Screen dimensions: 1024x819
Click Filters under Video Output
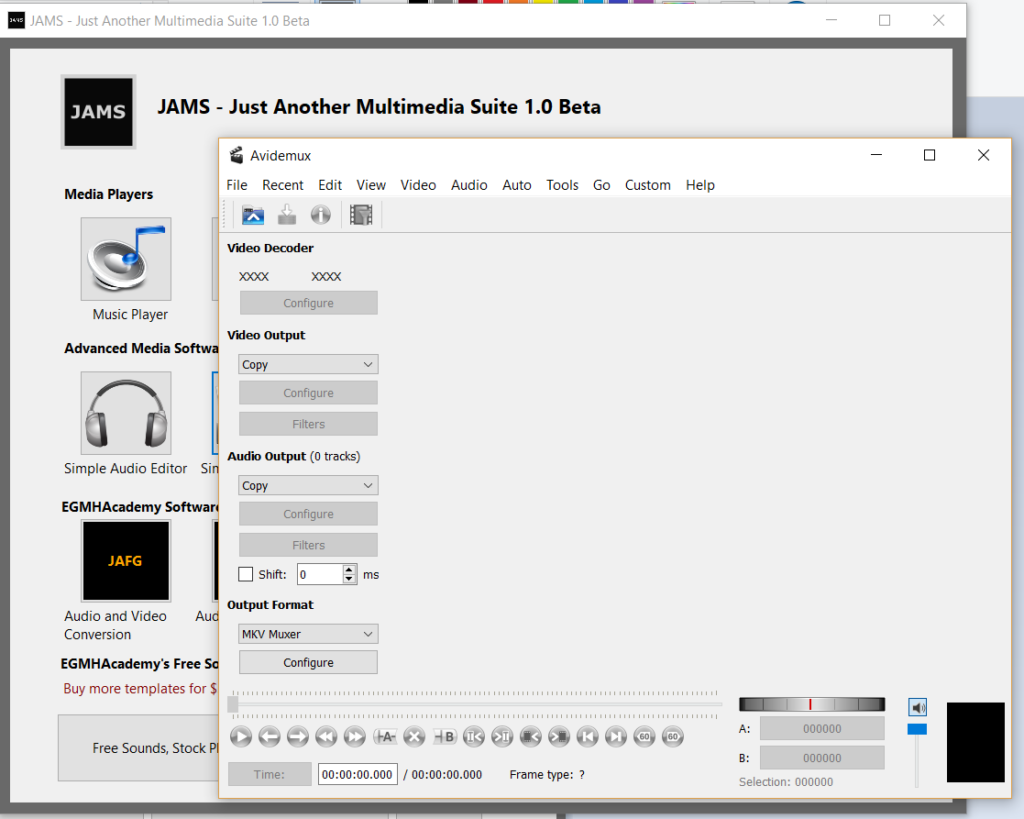click(x=308, y=425)
